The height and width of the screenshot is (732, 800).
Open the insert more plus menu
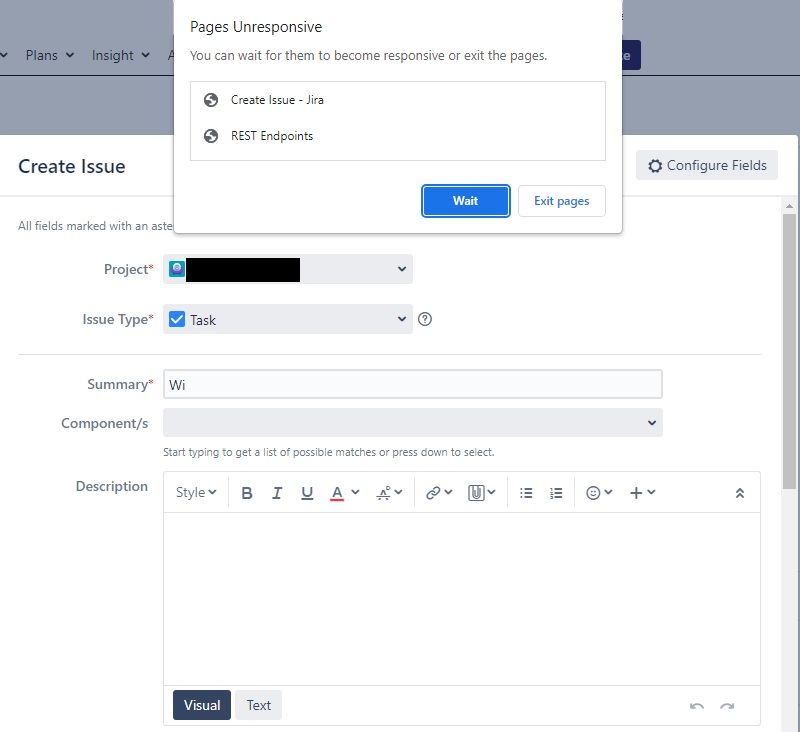642,493
